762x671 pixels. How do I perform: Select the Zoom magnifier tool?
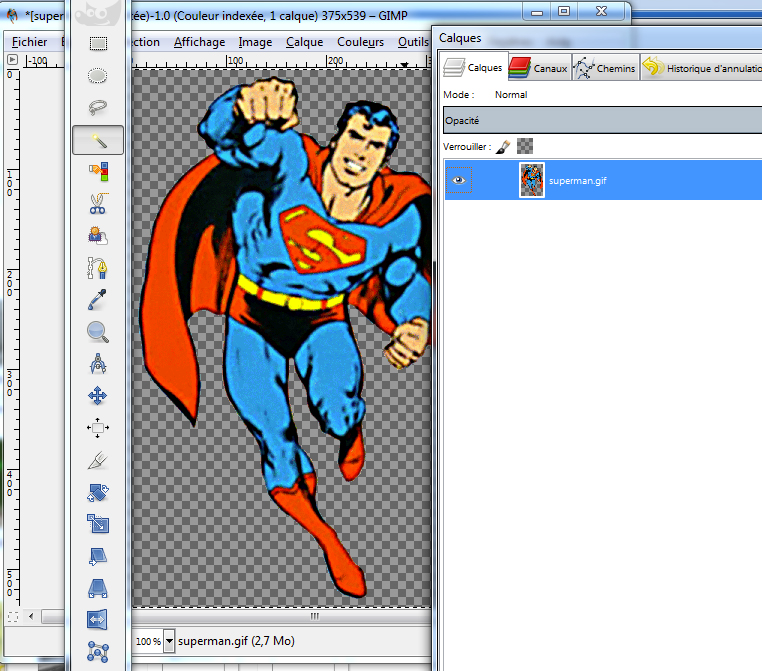(98, 332)
